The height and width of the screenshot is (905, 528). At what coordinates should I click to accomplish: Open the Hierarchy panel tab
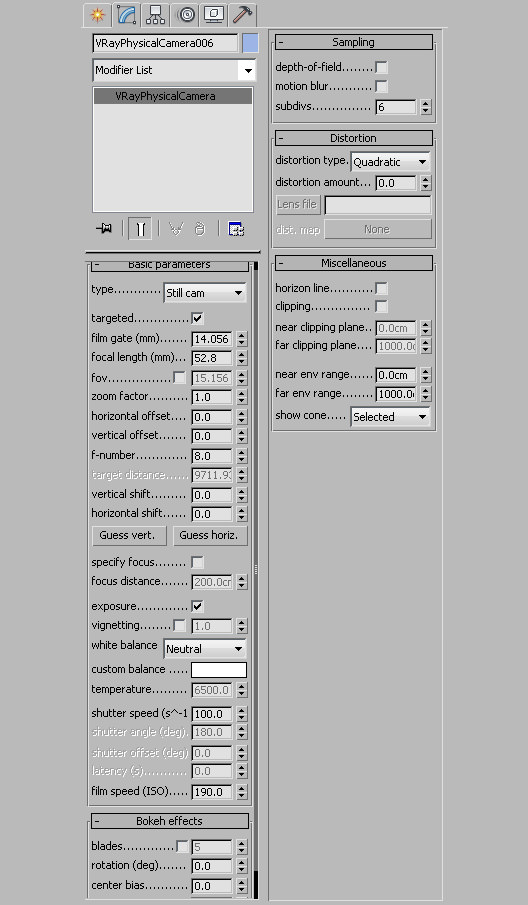point(155,15)
